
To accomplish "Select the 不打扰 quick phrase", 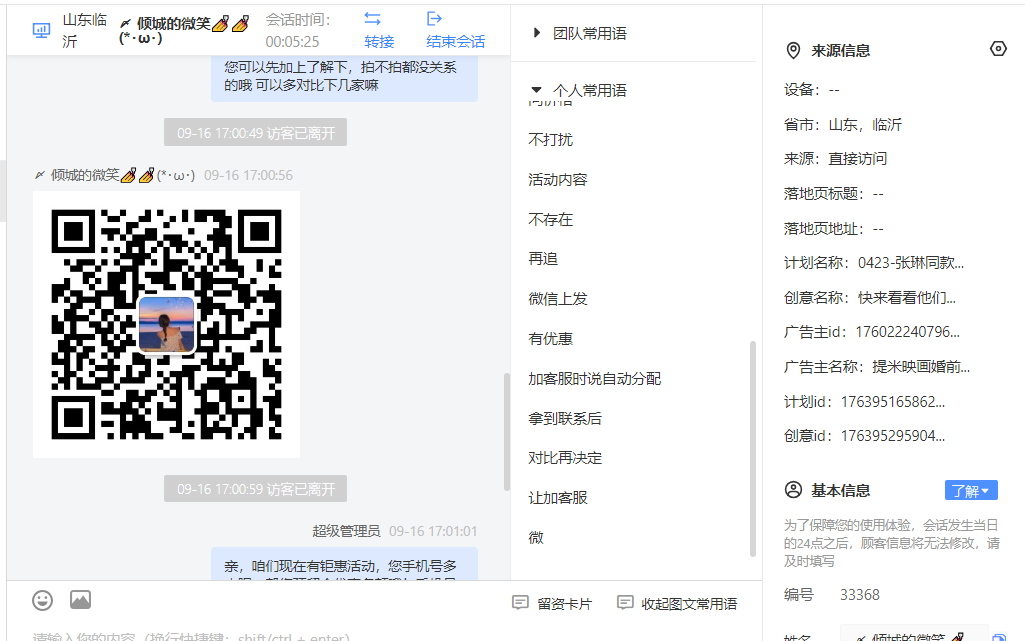I will [x=550, y=140].
